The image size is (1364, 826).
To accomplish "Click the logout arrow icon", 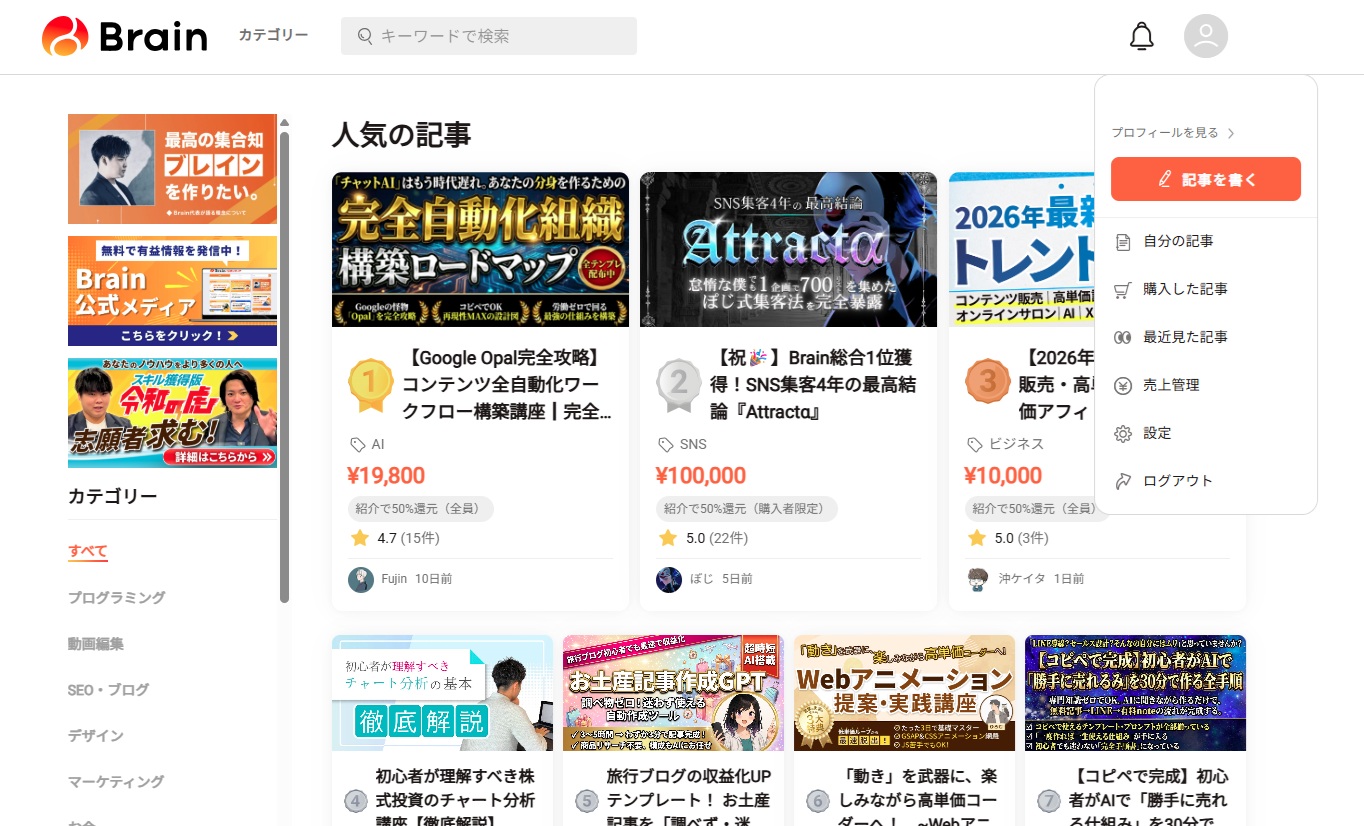I will [x=1123, y=481].
